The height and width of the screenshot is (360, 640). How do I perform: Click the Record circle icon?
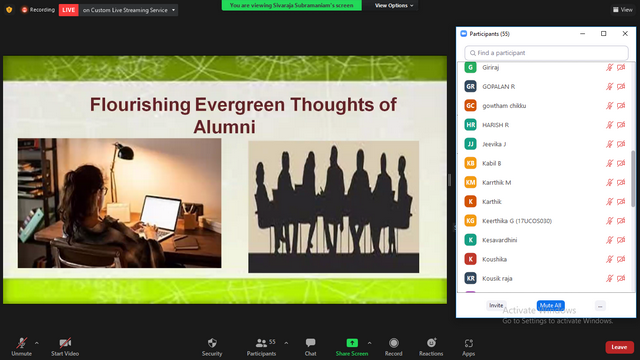tap(393, 343)
